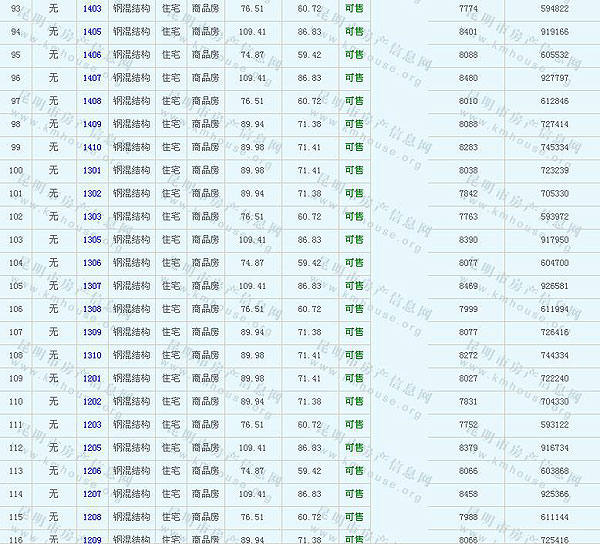
Task: Click 可售 status in row 93
Action: (354, 8)
